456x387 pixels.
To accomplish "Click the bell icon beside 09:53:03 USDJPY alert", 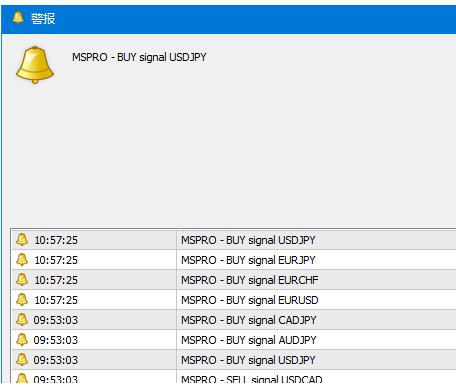I will [22, 360].
